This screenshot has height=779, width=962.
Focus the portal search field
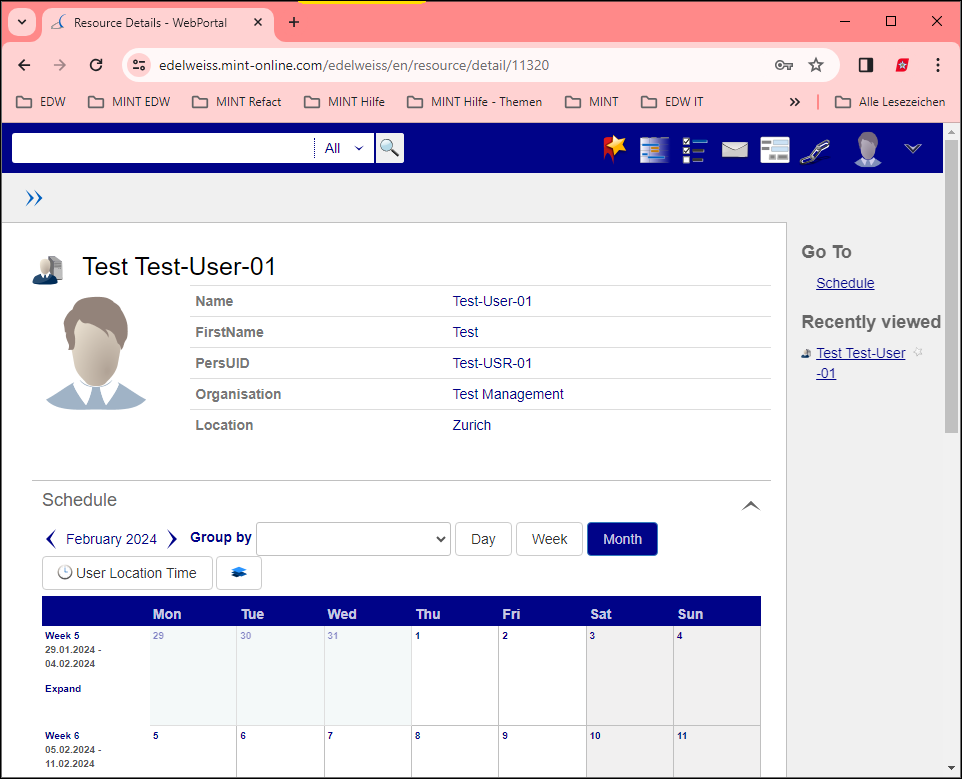click(163, 148)
